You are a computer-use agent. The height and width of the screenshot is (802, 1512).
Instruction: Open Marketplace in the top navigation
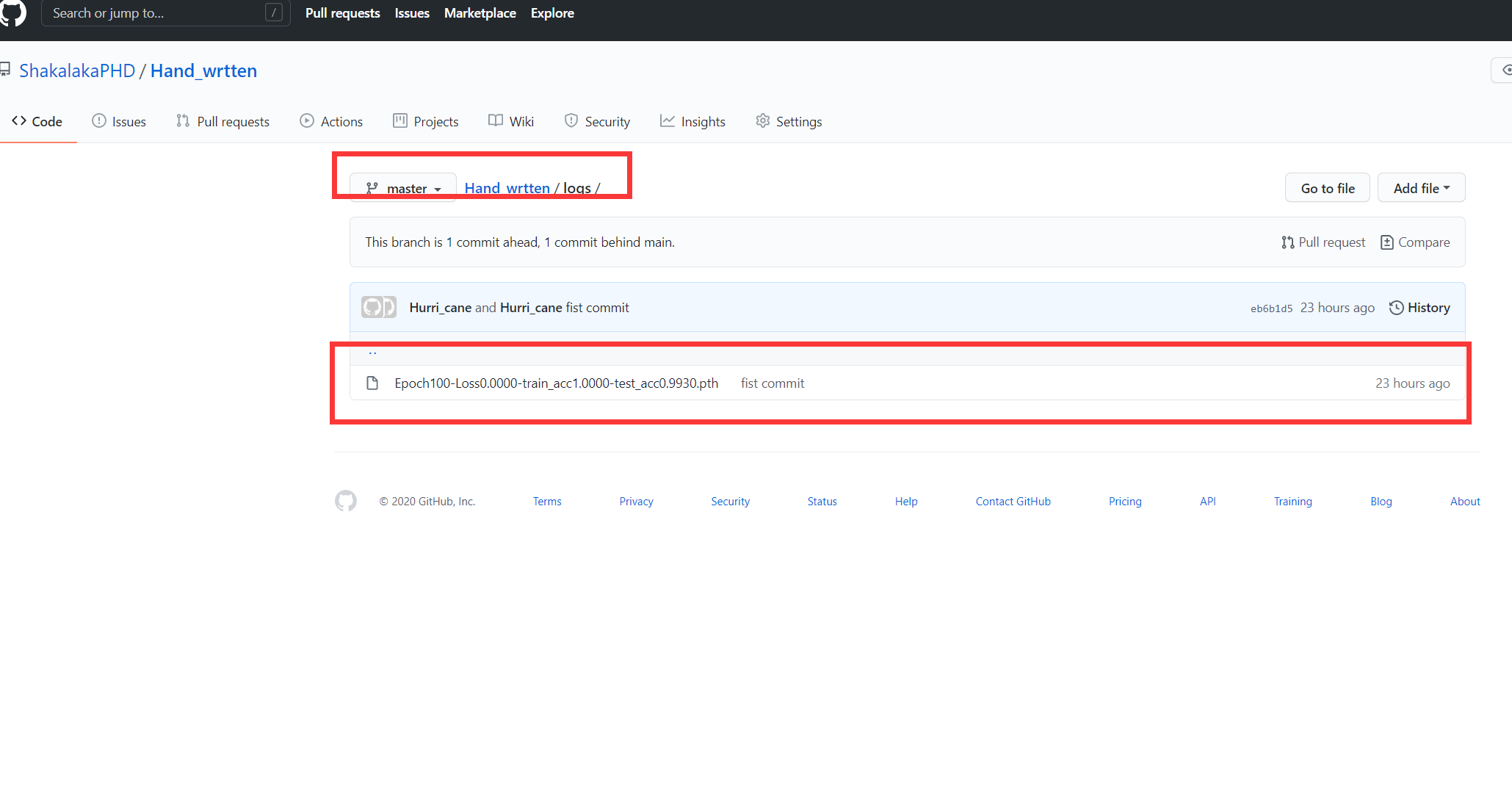[480, 13]
